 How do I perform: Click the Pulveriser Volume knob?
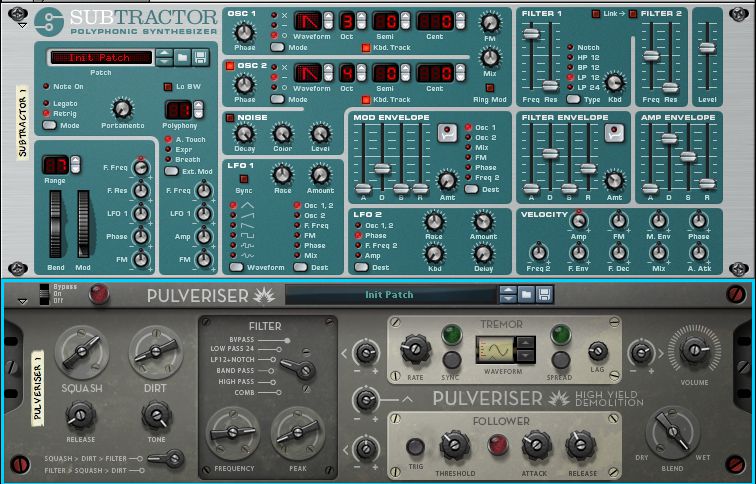tap(694, 350)
